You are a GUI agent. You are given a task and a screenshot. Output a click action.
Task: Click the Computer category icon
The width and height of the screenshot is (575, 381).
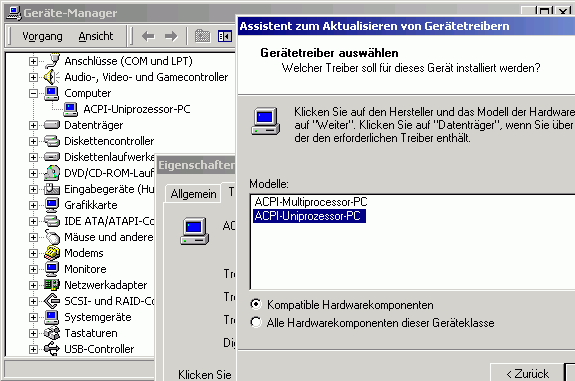pos(52,93)
